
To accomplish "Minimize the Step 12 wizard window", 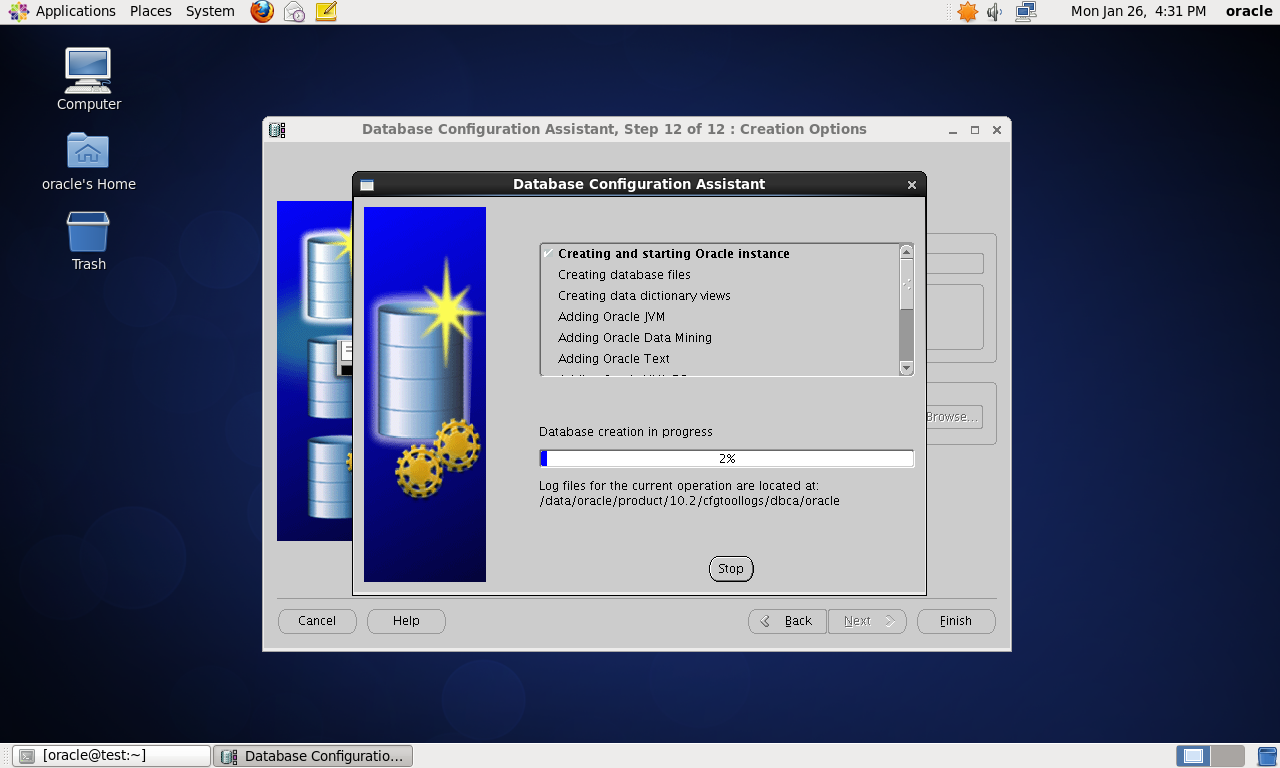I will coord(953,130).
